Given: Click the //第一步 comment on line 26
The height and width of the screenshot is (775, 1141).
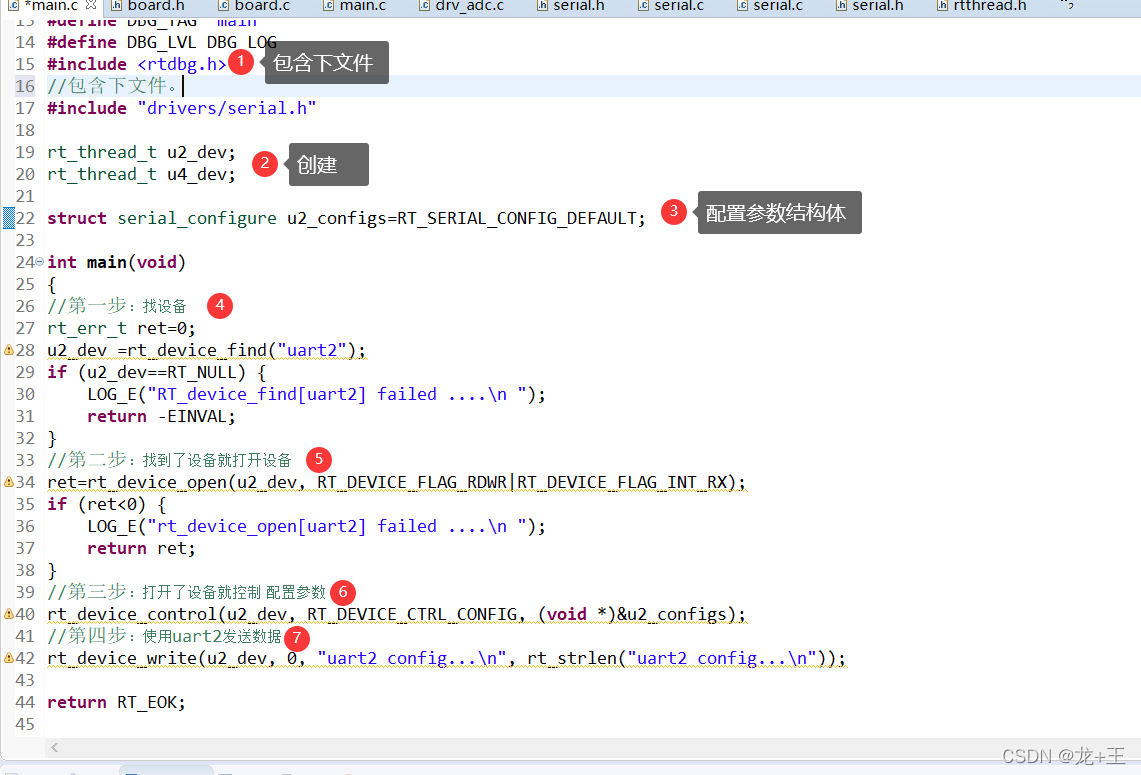Looking at the screenshot, I should pos(117,306).
